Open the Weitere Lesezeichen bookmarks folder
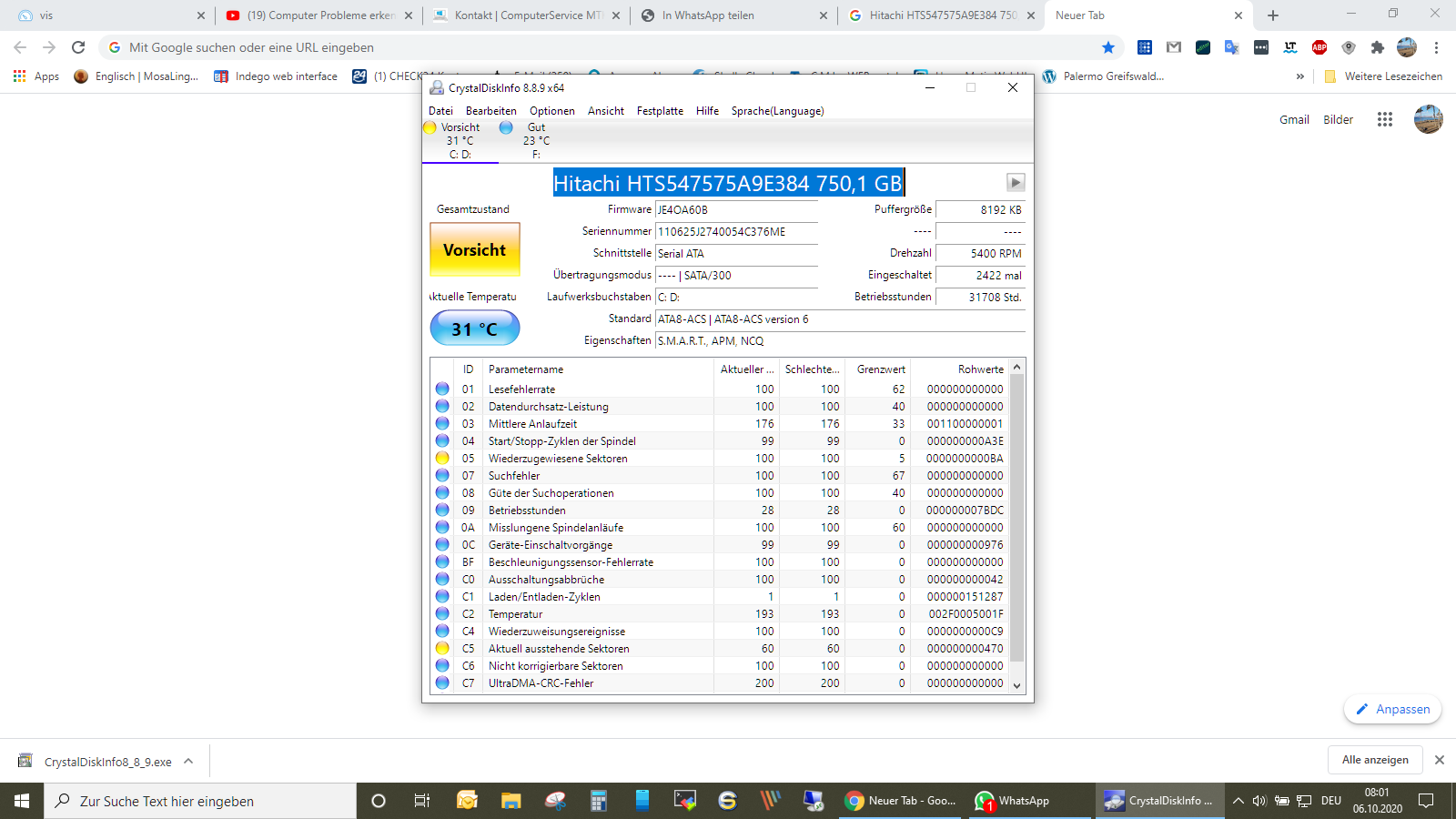Viewport: 1456px width, 819px height. (x=1383, y=76)
